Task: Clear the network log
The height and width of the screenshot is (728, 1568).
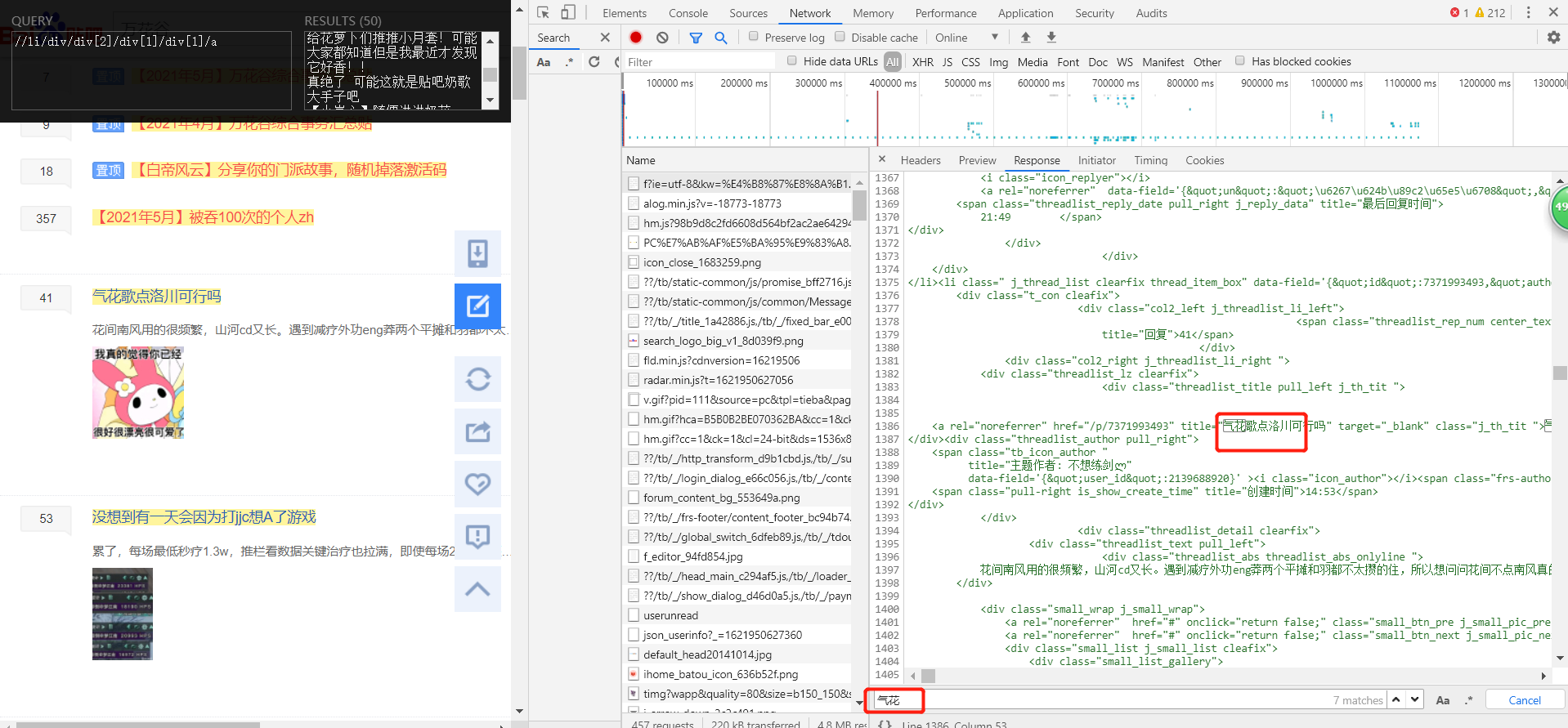Action: tap(662, 37)
